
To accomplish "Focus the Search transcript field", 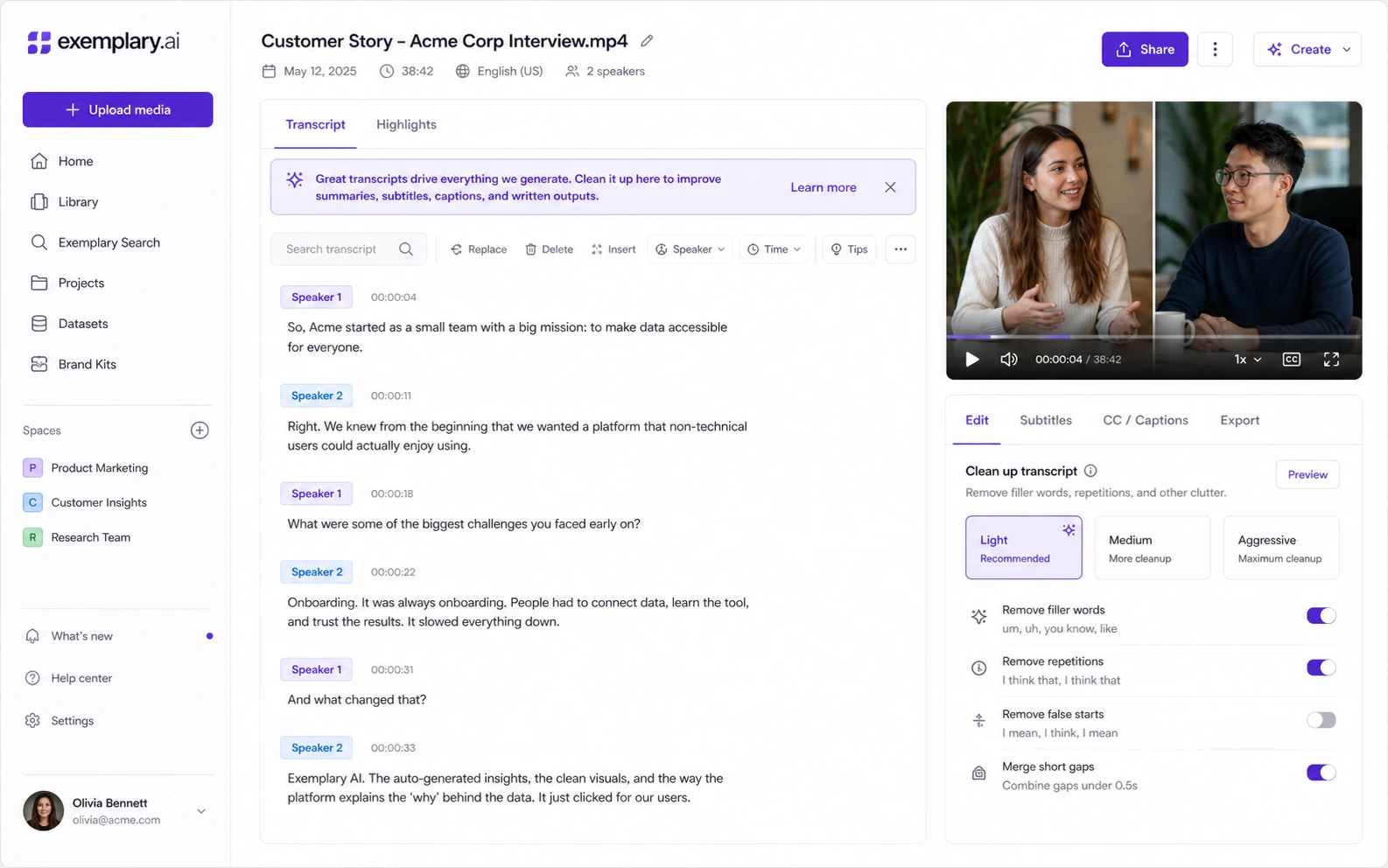I will [348, 249].
